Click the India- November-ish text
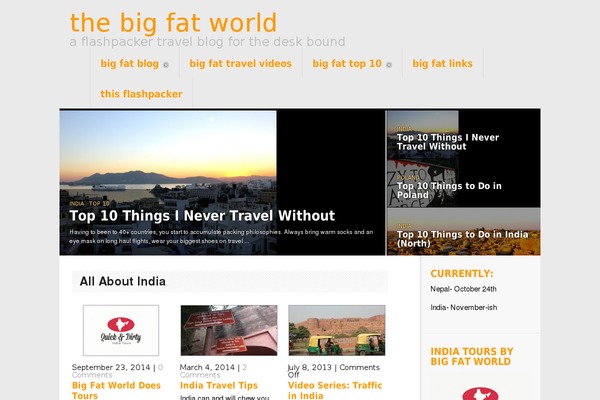Viewport: 600px width, 400px height. (463, 307)
